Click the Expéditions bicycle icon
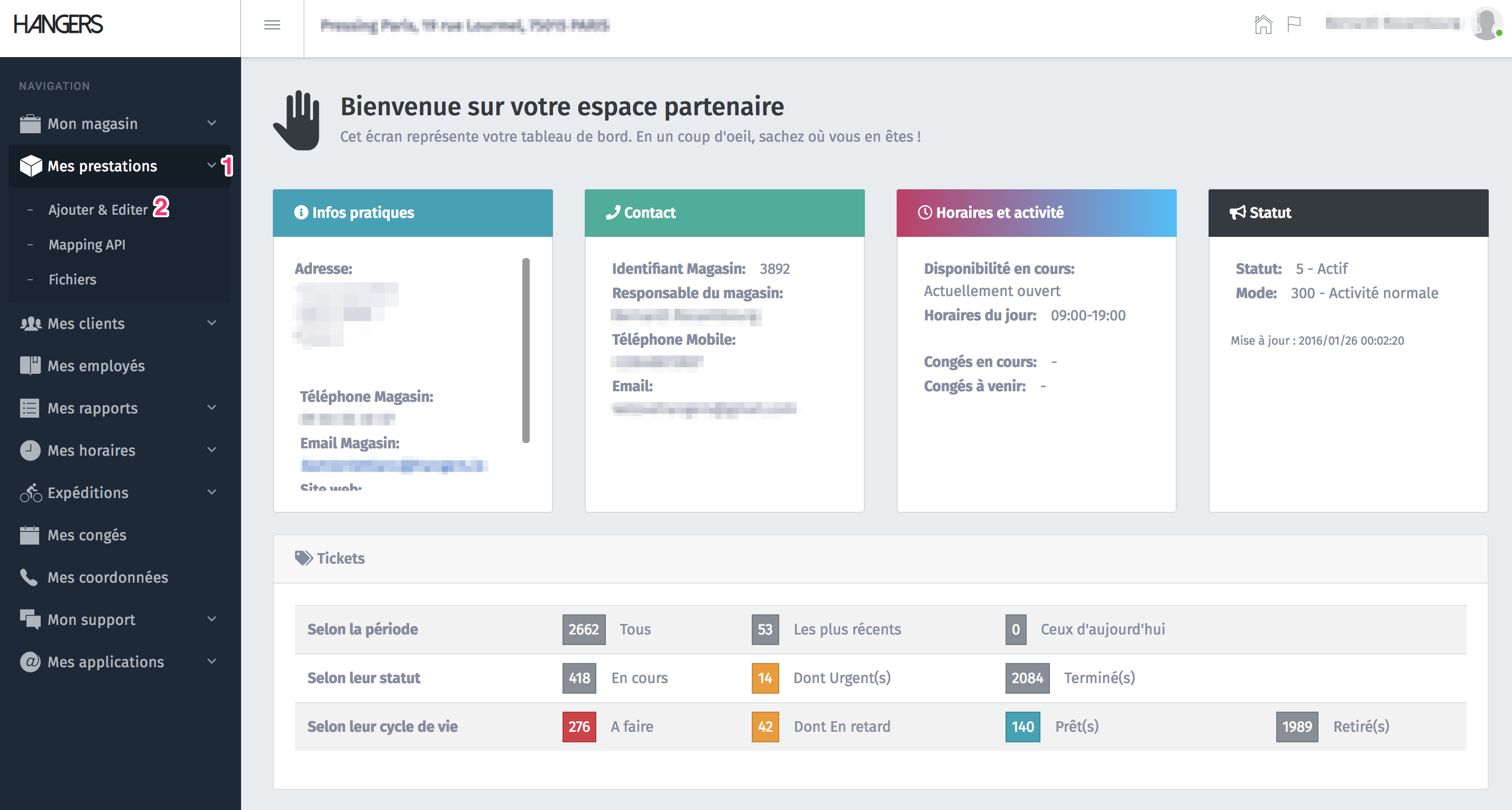This screenshot has width=1512, height=810. [31, 492]
